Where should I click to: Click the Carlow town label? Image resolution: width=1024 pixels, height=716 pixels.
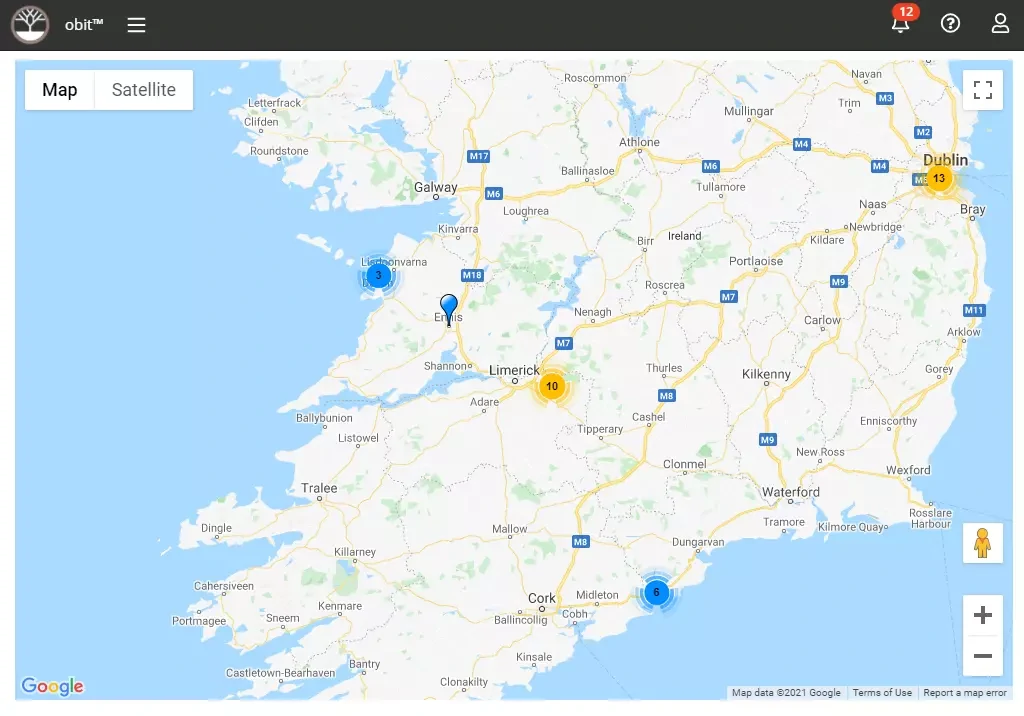[x=822, y=320]
